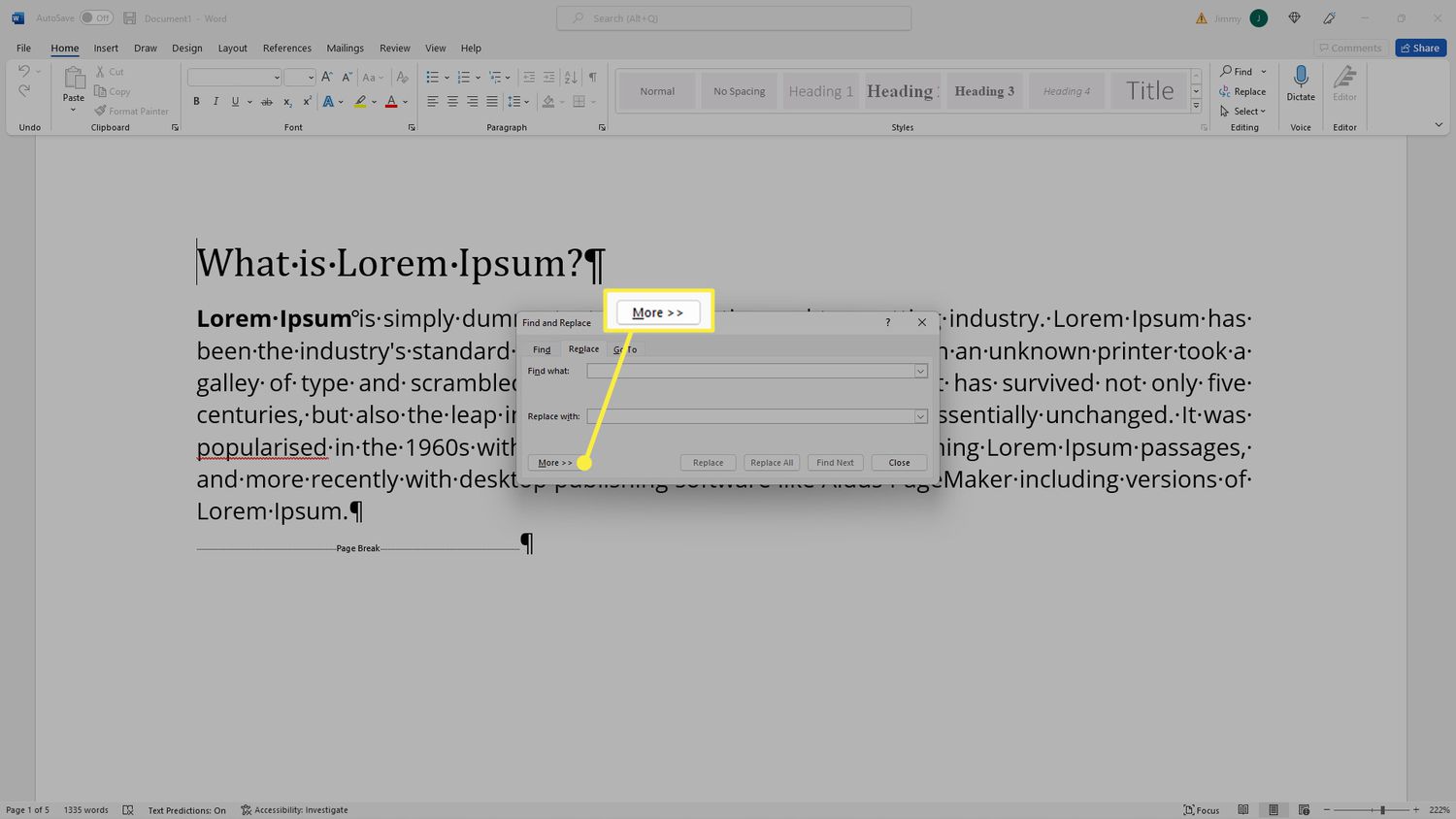Enable Focus mode in status bar
1456x819 pixels.
point(1202,810)
